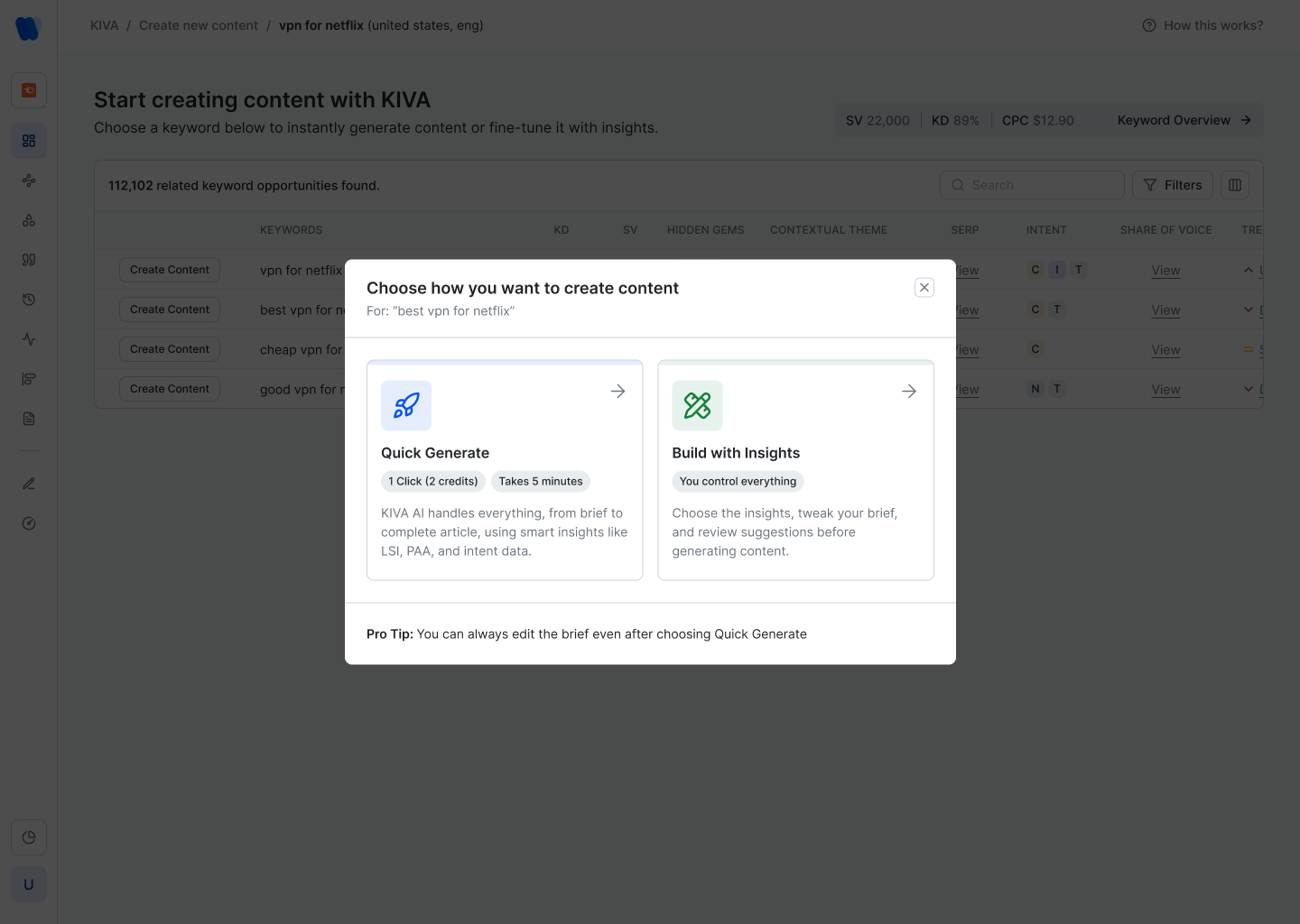The height and width of the screenshot is (924, 1300).
Task: Open the activity pulse icon in sidebar
Action: tap(29, 339)
